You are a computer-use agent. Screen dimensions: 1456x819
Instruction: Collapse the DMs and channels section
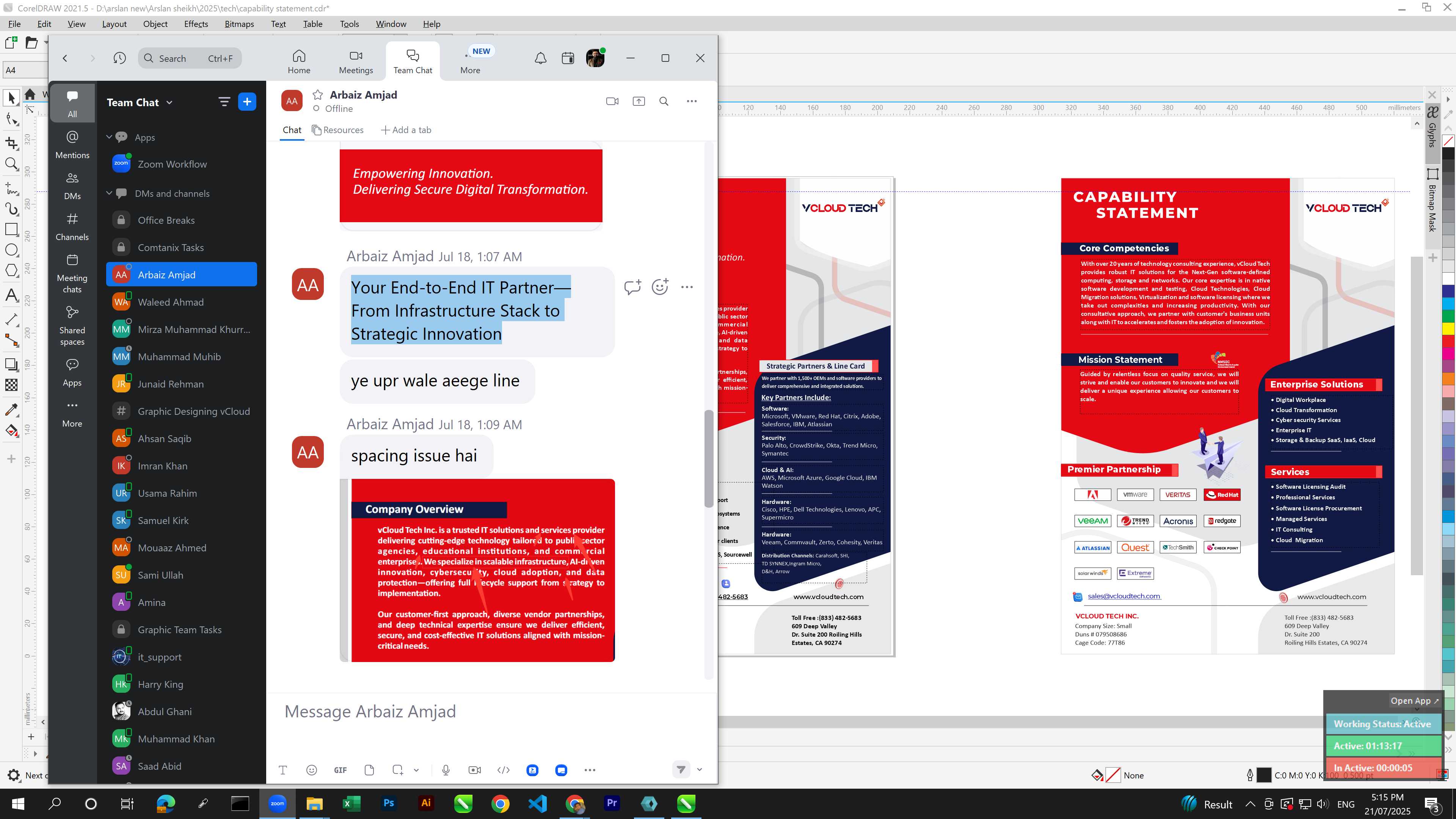[x=109, y=193]
